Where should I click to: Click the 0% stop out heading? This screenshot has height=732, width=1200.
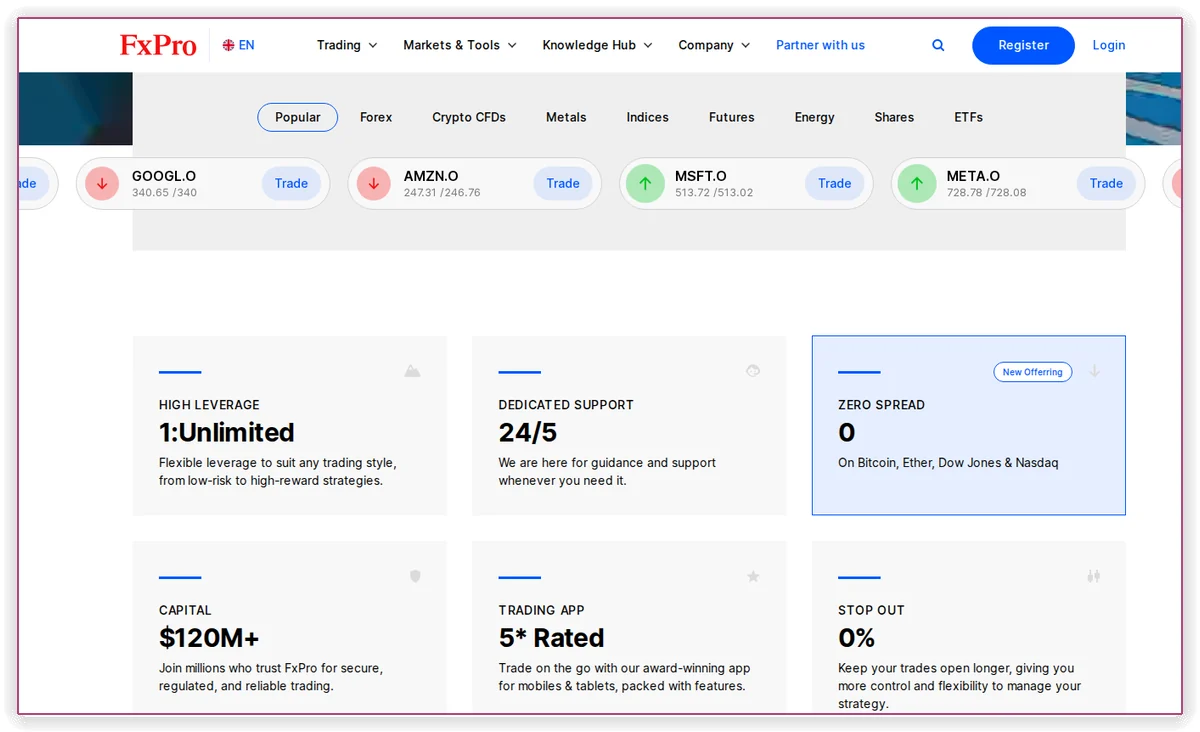pos(857,638)
